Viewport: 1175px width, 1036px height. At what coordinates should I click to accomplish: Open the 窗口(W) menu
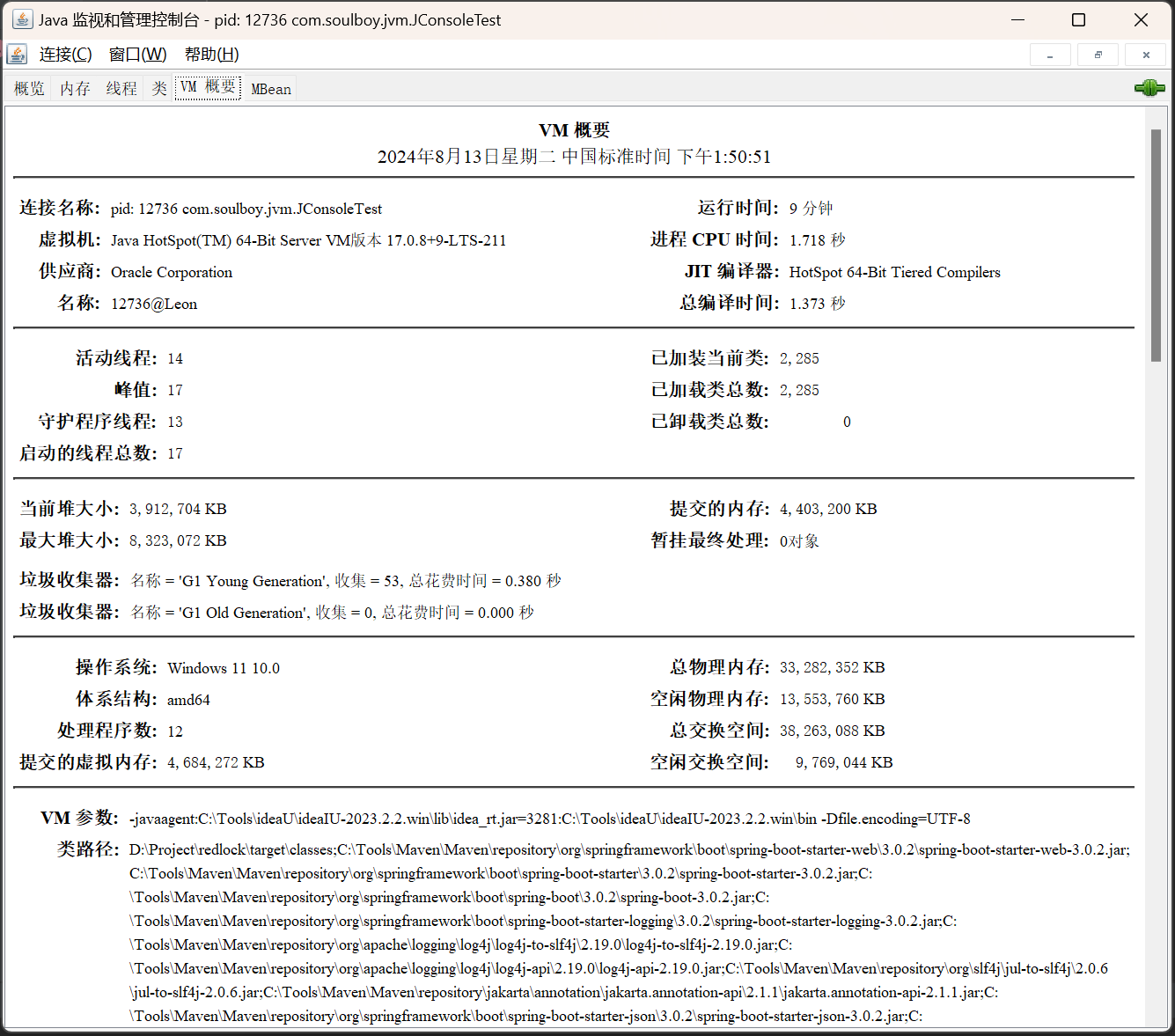137,55
